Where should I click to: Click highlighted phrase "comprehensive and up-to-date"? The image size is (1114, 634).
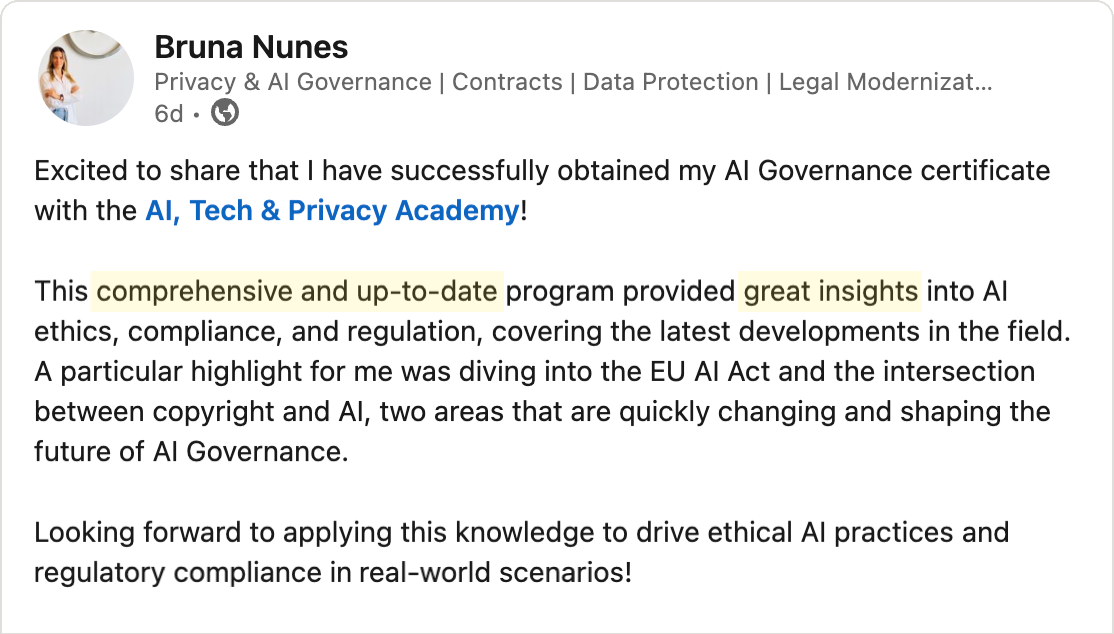tap(297, 292)
